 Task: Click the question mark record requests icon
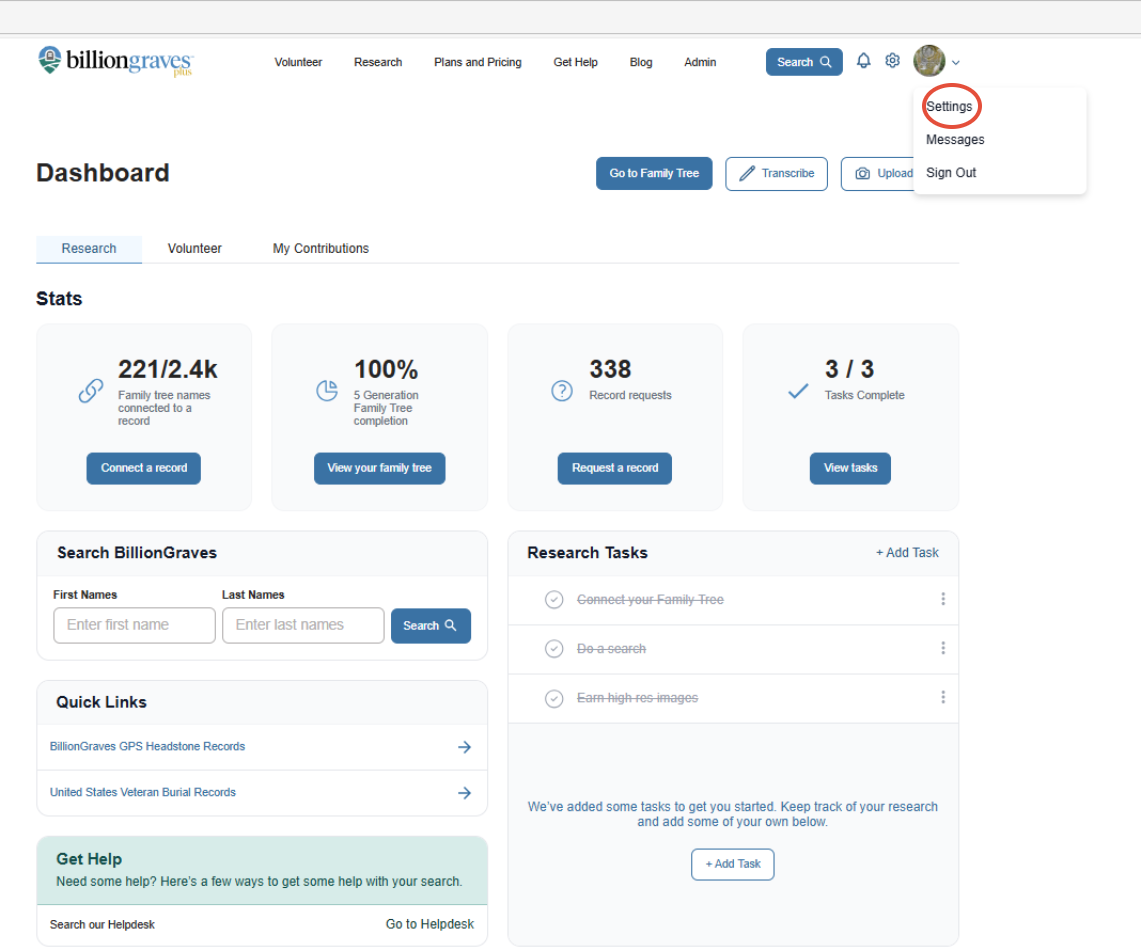pos(562,391)
